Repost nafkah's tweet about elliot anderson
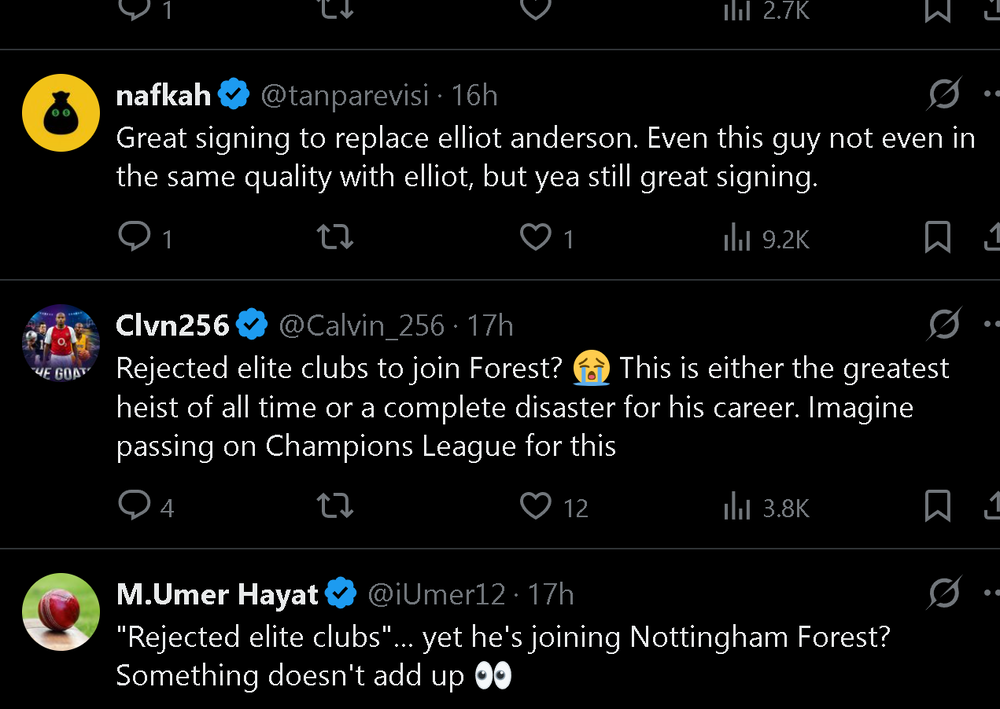This screenshot has width=1000, height=709. pos(335,237)
